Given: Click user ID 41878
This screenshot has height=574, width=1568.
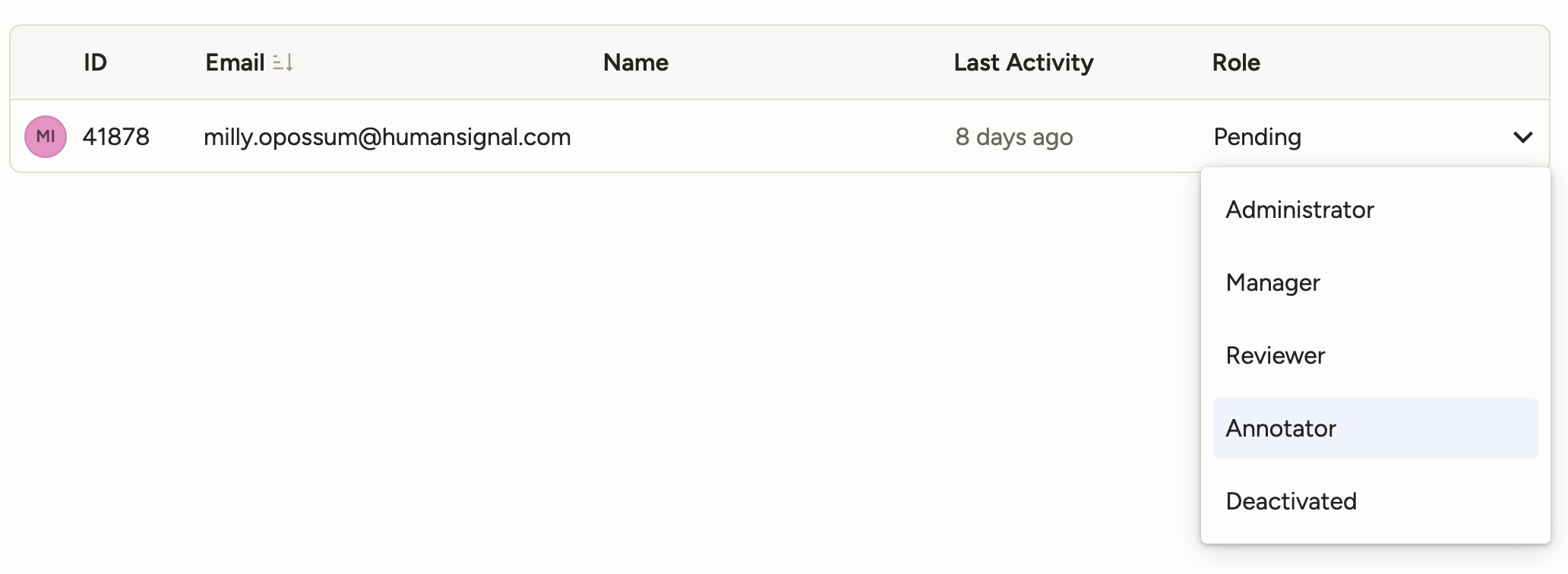Looking at the screenshot, I should pos(116,137).
